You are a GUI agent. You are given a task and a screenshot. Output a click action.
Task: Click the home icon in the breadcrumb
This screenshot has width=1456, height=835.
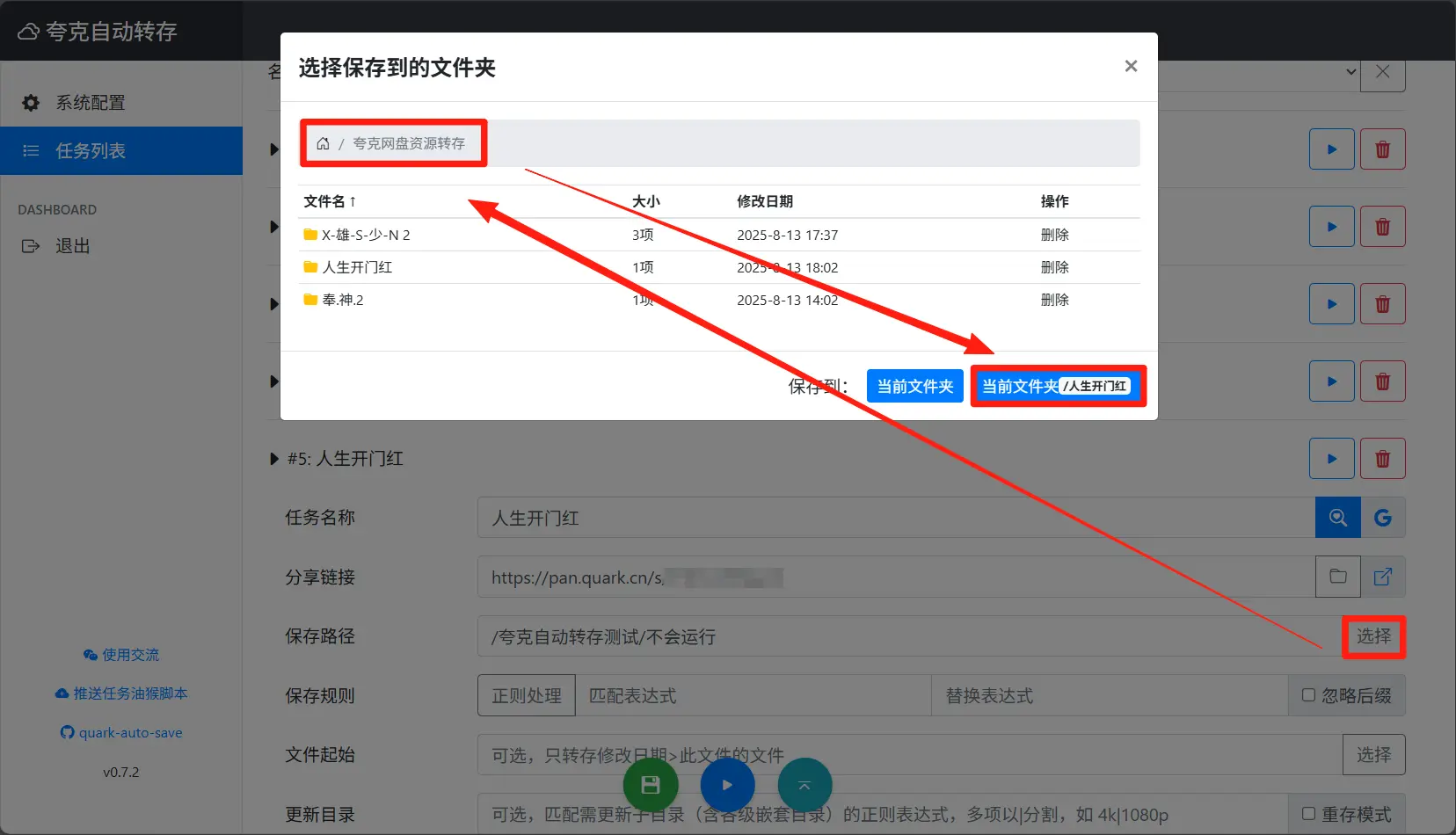coord(323,143)
